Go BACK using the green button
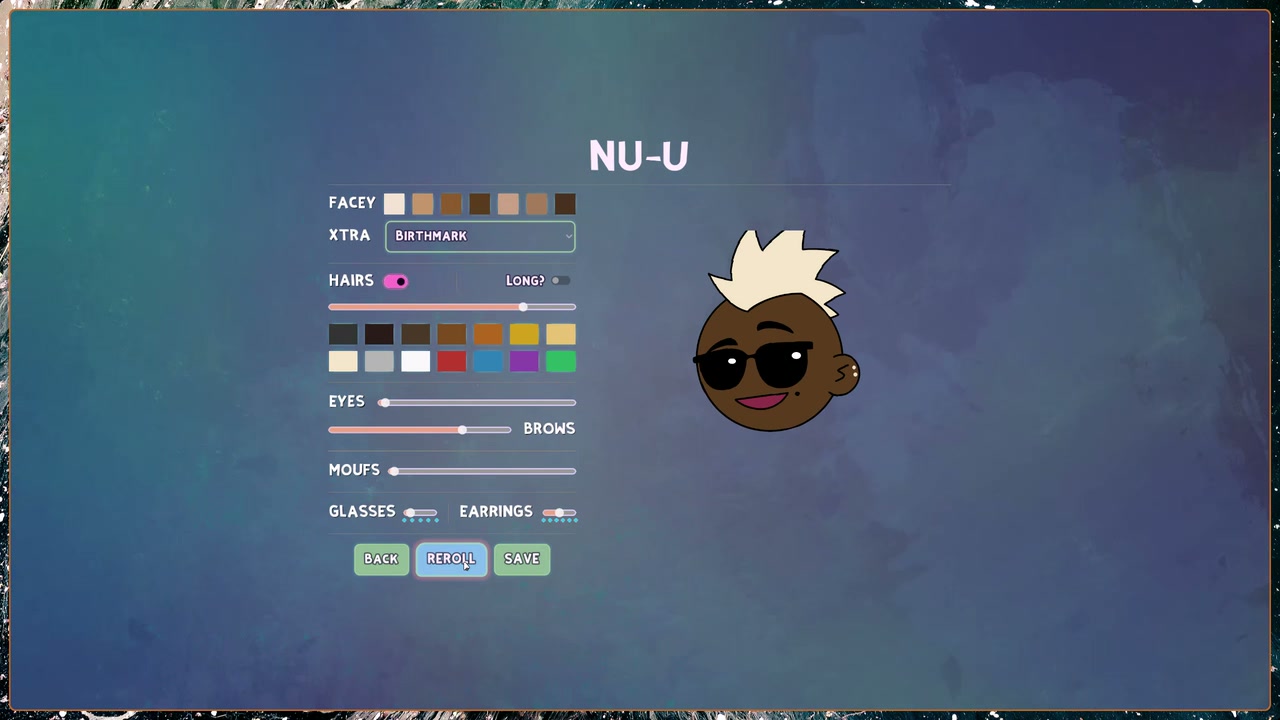Viewport: 1280px width, 720px height. click(x=381, y=559)
